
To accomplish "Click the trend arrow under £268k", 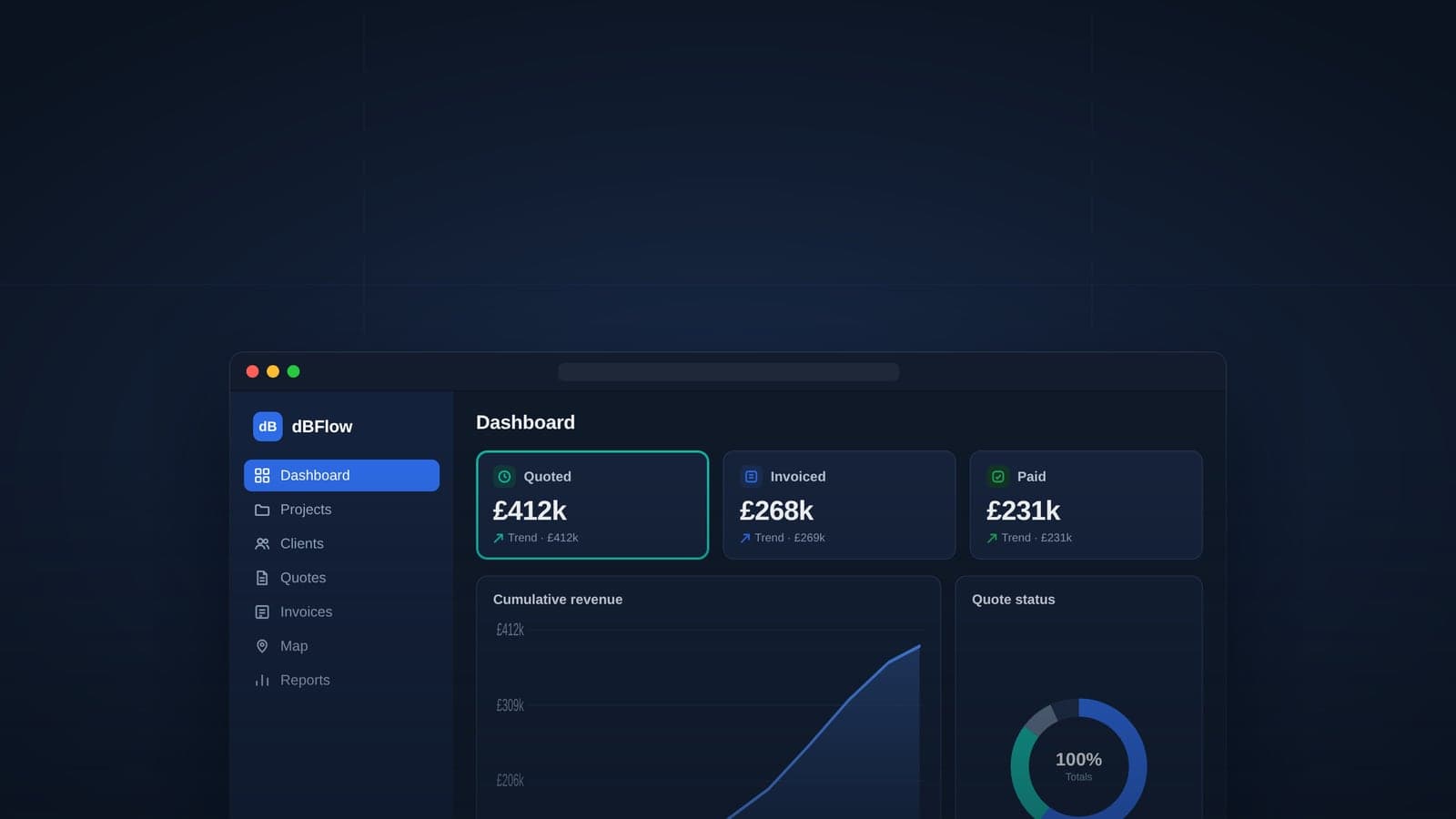I will [x=745, y=538].
